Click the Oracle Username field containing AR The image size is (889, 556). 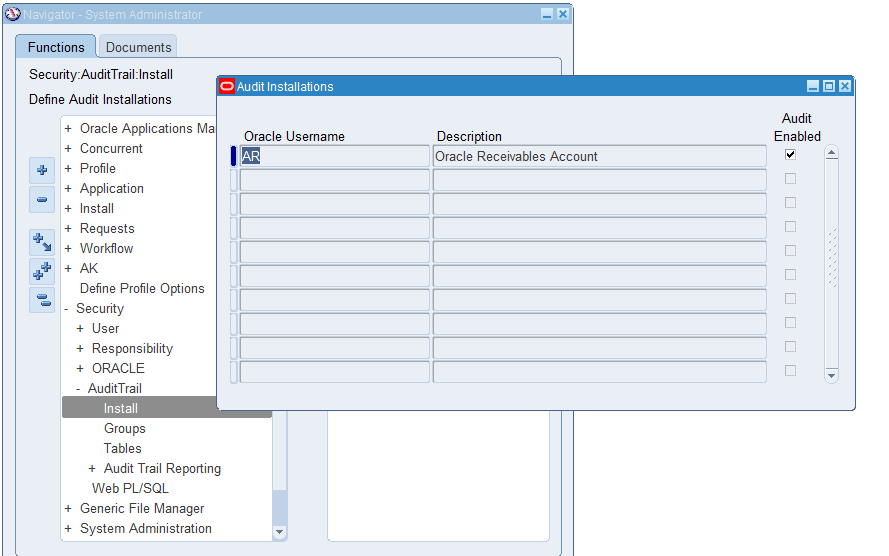(335, 156)
